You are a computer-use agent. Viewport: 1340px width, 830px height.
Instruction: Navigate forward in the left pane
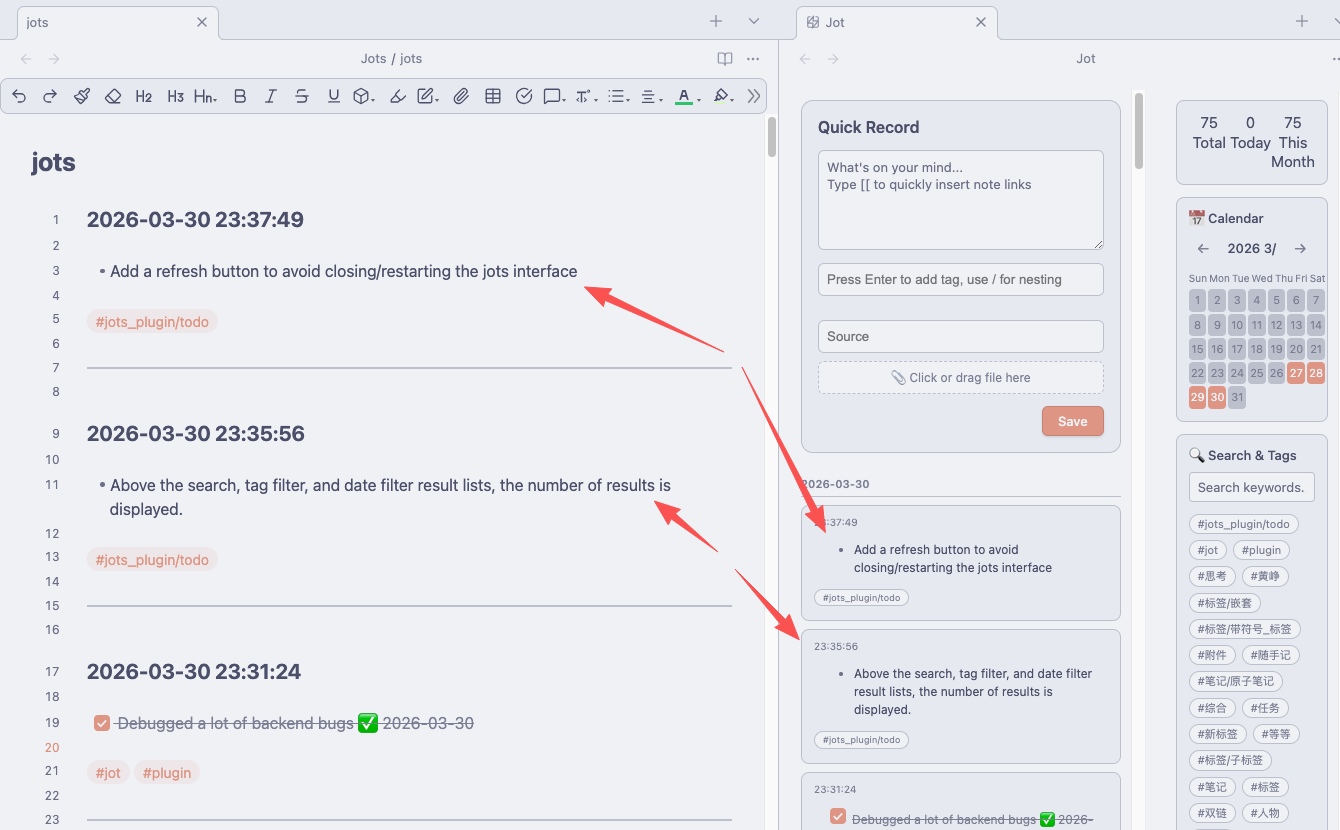[54, 59]
